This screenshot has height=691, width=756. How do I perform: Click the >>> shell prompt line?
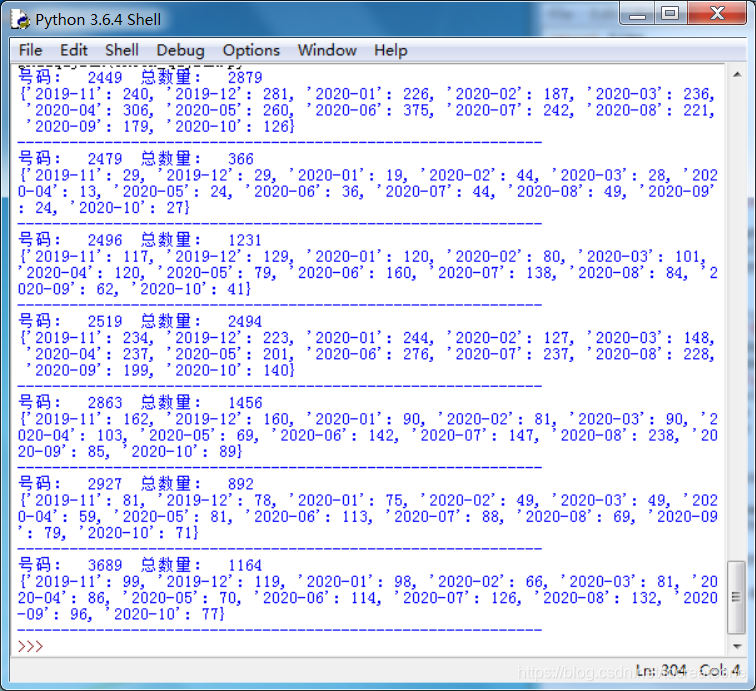[30, 646]
